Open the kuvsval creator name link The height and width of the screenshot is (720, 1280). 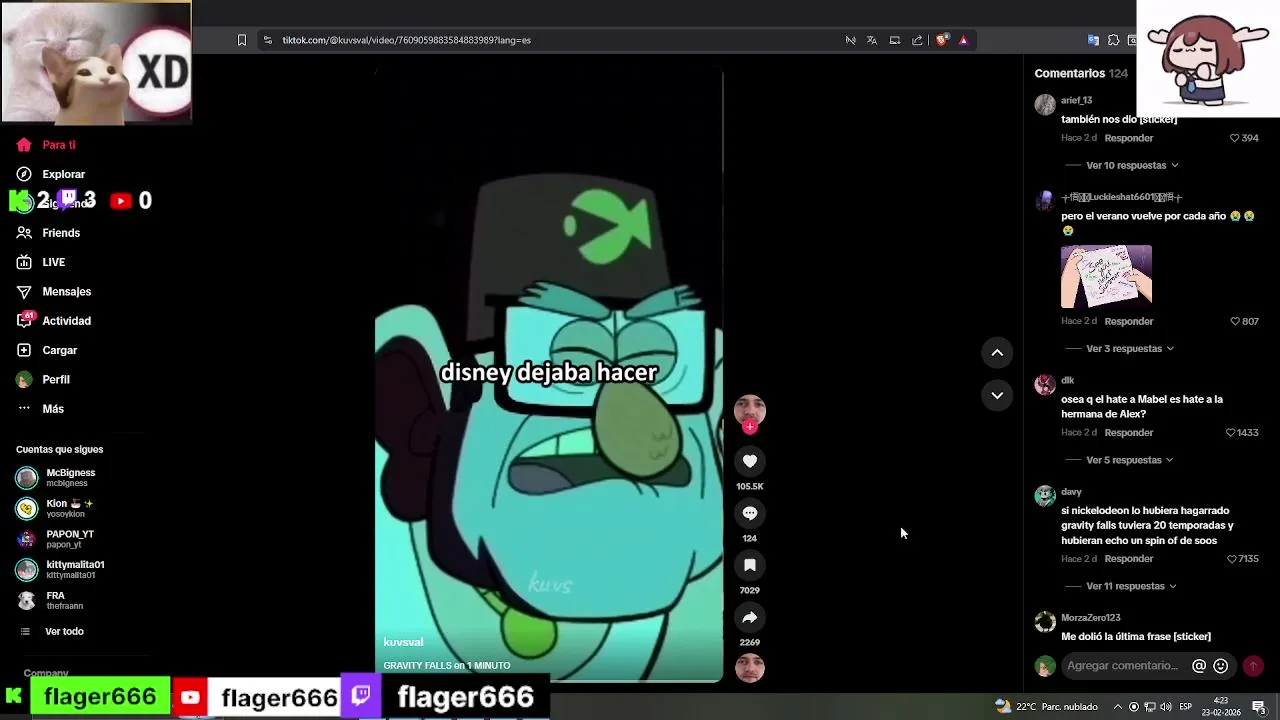click(x=403, y=642)
